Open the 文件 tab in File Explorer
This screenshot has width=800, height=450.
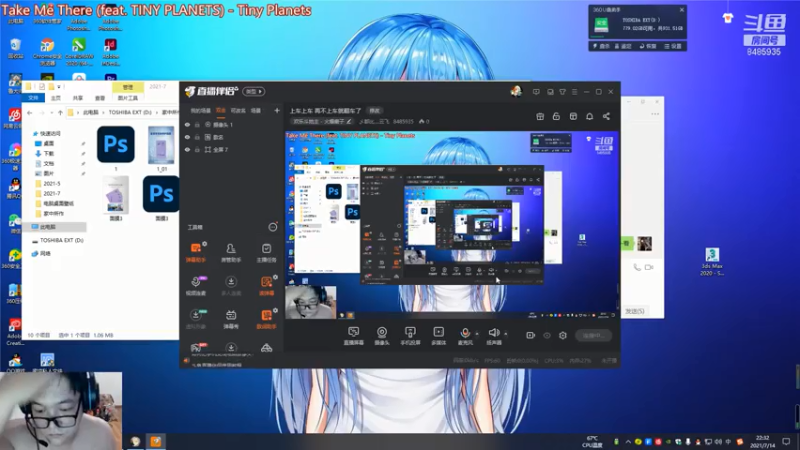[x=33, y=97]
